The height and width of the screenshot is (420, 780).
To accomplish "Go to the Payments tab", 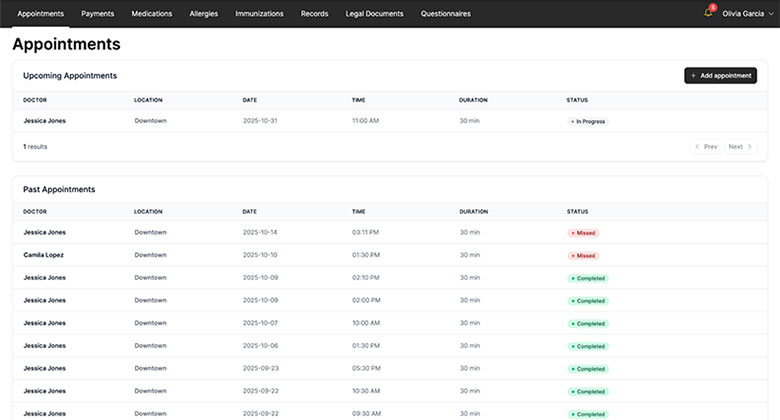I will tap(97, 14).
